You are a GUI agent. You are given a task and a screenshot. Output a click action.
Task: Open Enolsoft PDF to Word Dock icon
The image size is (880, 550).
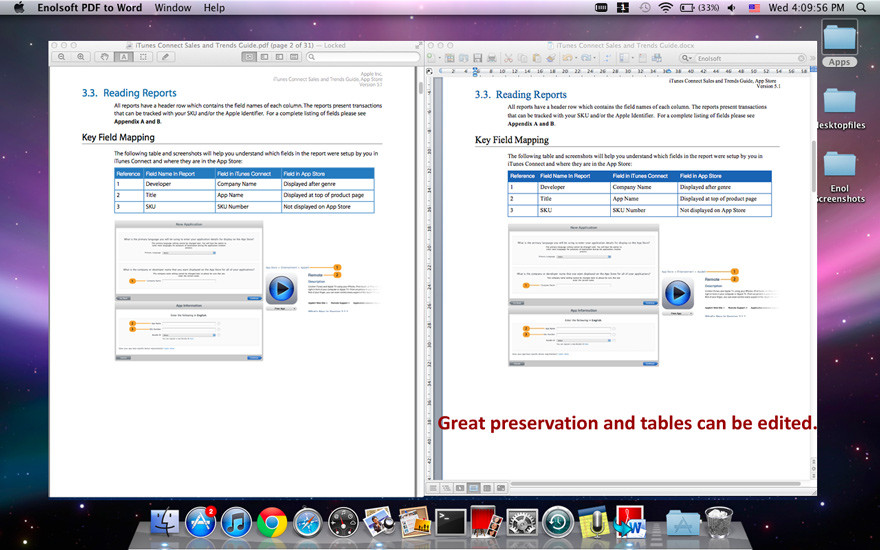tap(630, 521)
